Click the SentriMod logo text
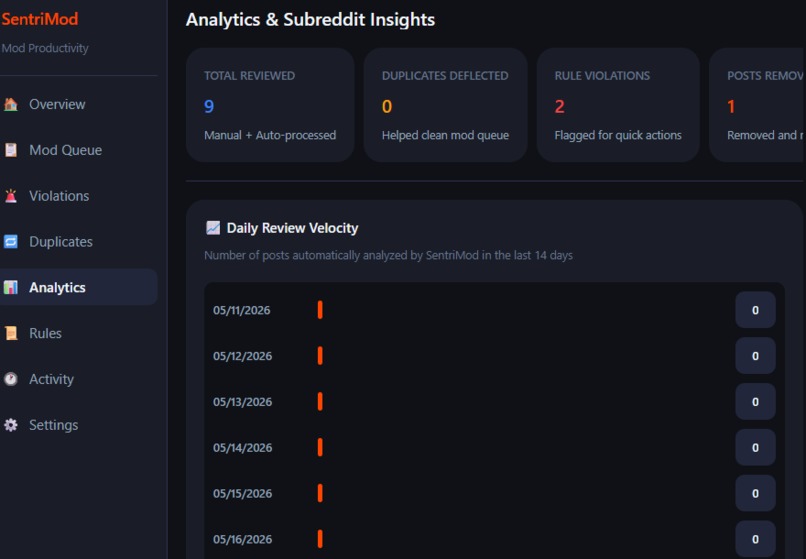This screenshot has height=559, width=806. click(40, 19)
